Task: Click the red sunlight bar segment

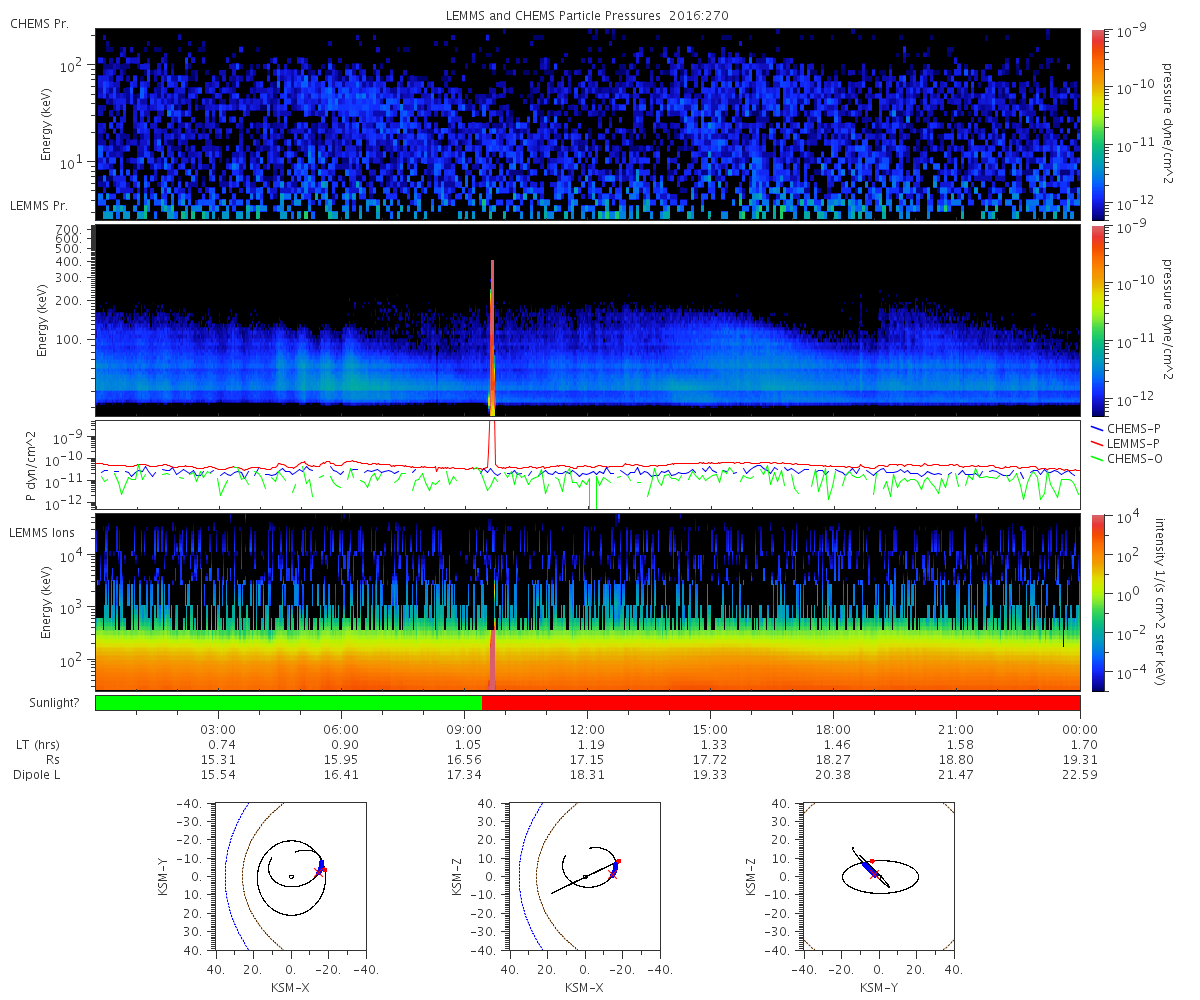Action: point(781,702)
